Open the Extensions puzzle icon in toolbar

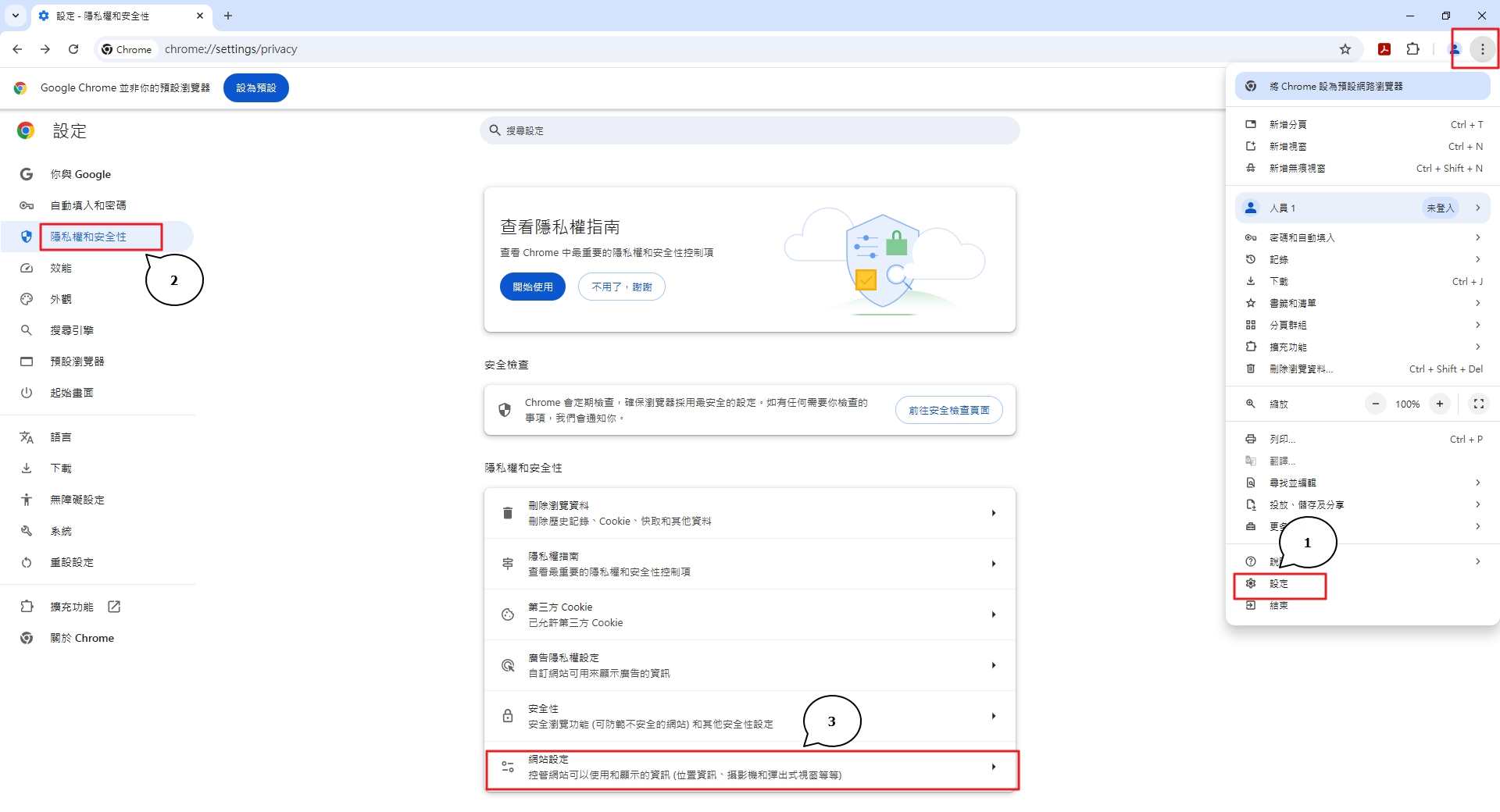click(x=1412, y=49)
